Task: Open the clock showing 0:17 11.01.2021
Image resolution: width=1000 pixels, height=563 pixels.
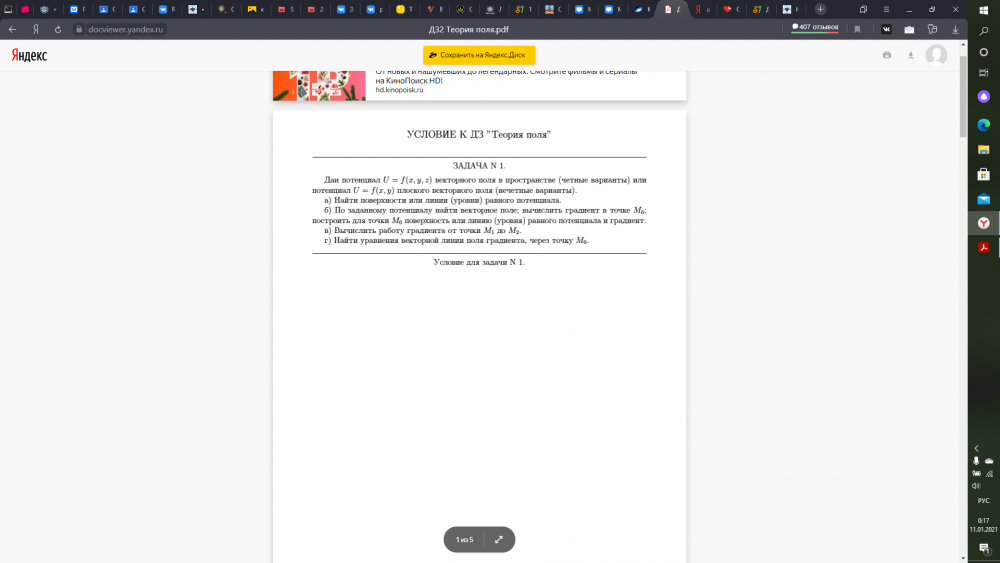Action: point(983,525)
